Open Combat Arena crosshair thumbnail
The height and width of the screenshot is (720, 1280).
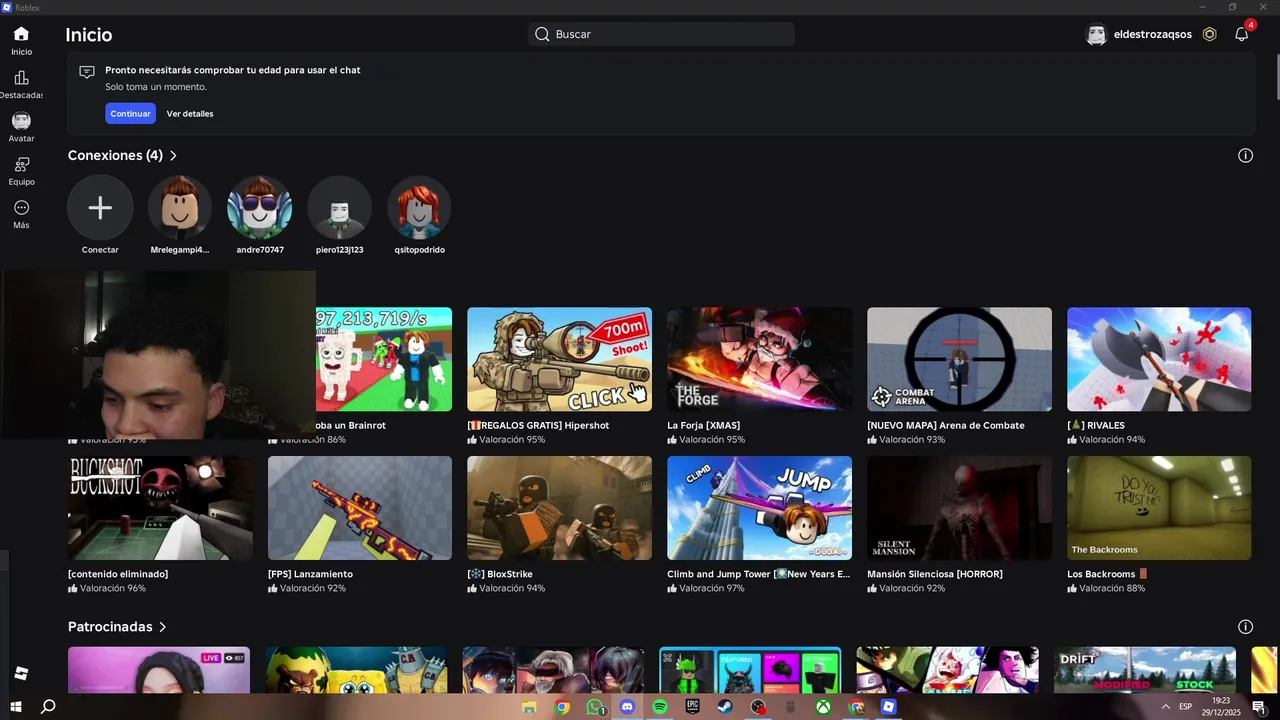(x=959, y=359)
